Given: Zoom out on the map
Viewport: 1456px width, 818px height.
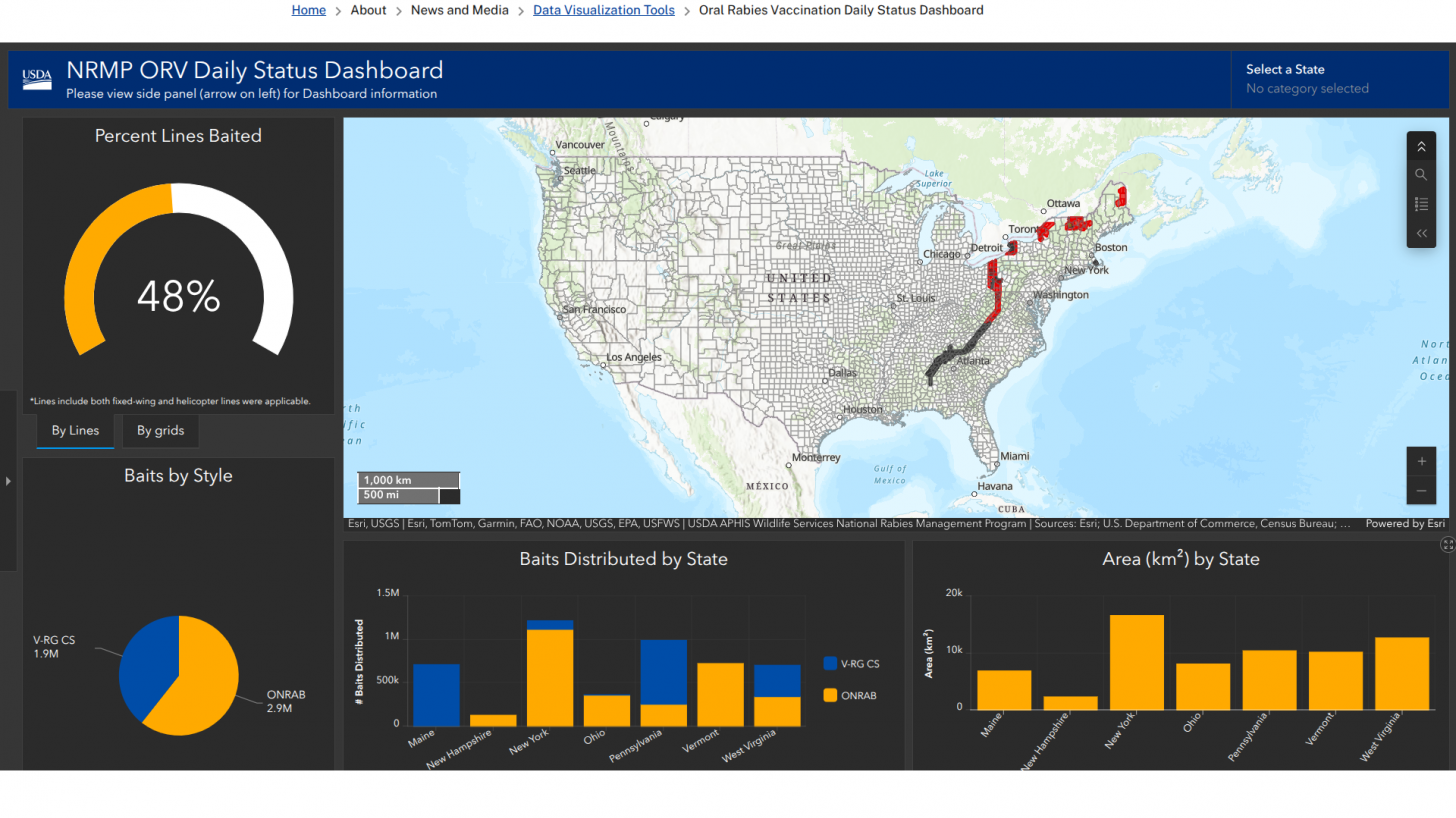Looking at the screenshot, I should coord(1421,491).
